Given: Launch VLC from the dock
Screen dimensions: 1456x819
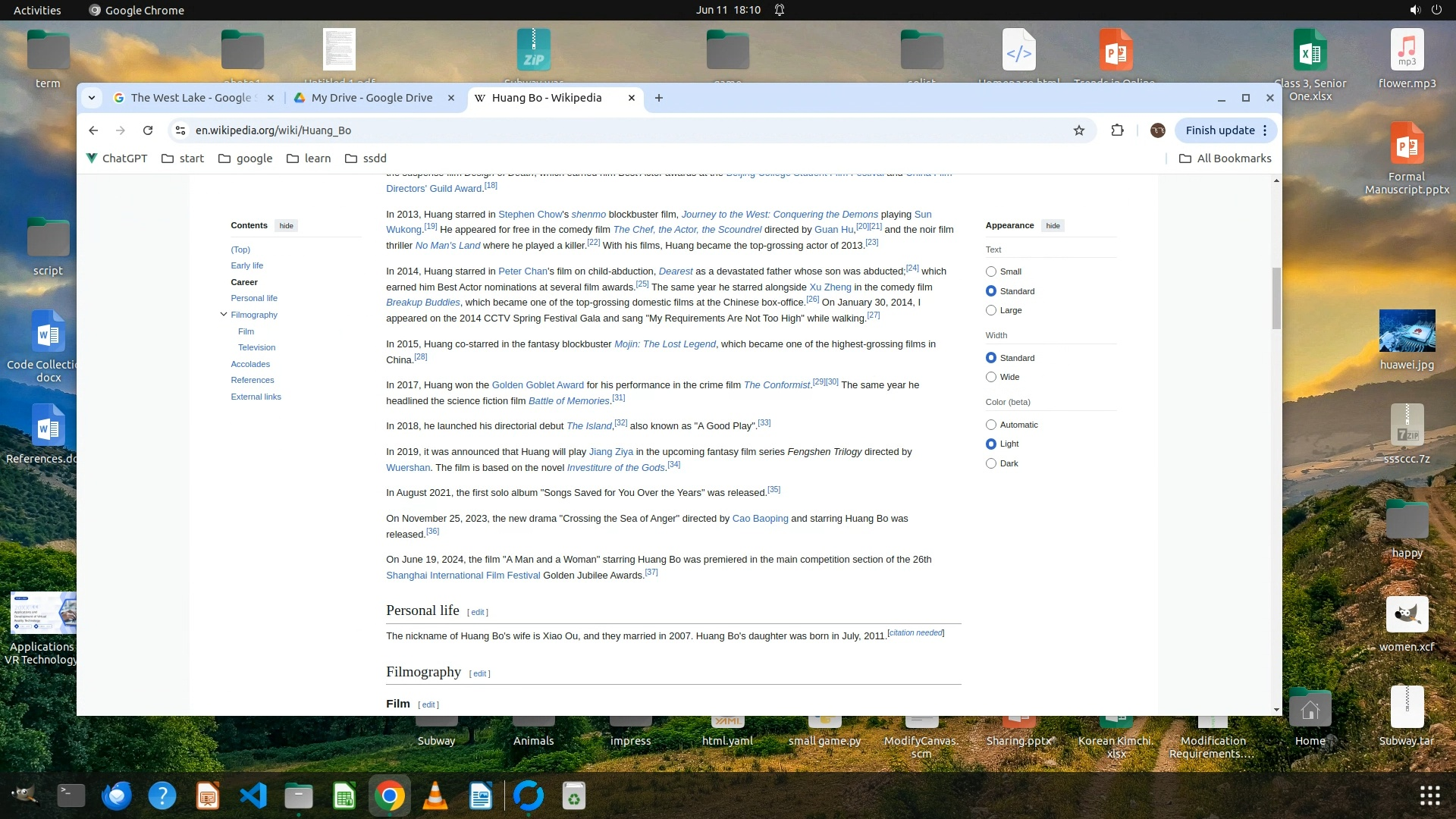Looking at the screenshot, I should coord(435,796).
